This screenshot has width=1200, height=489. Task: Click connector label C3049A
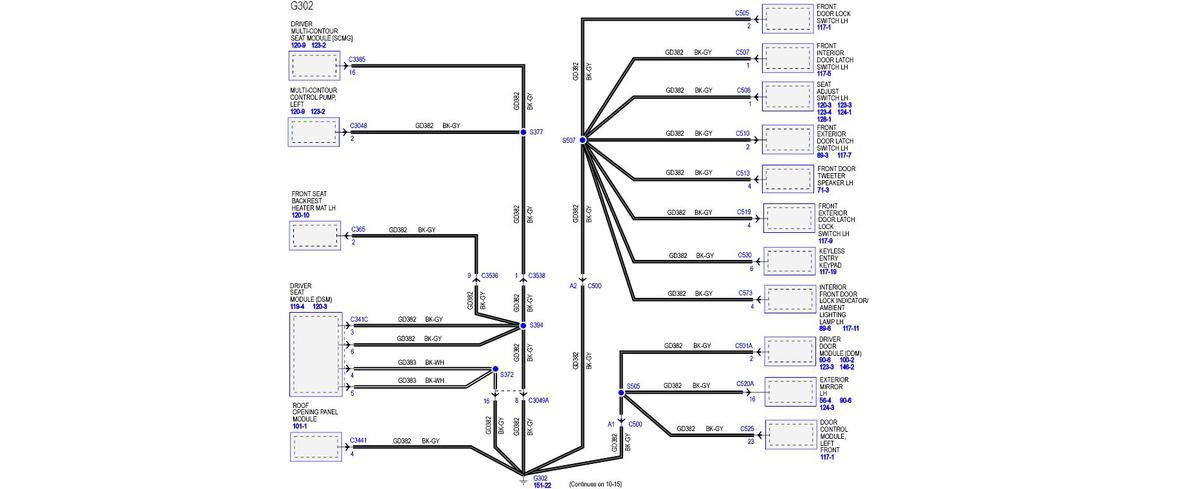click(539, 401)
